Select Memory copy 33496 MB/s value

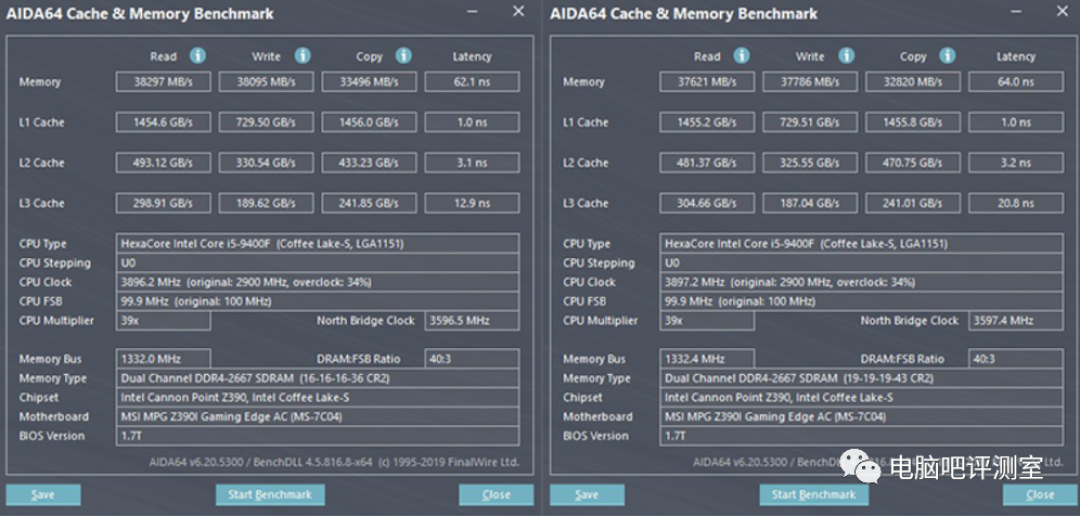click(369, 82)
